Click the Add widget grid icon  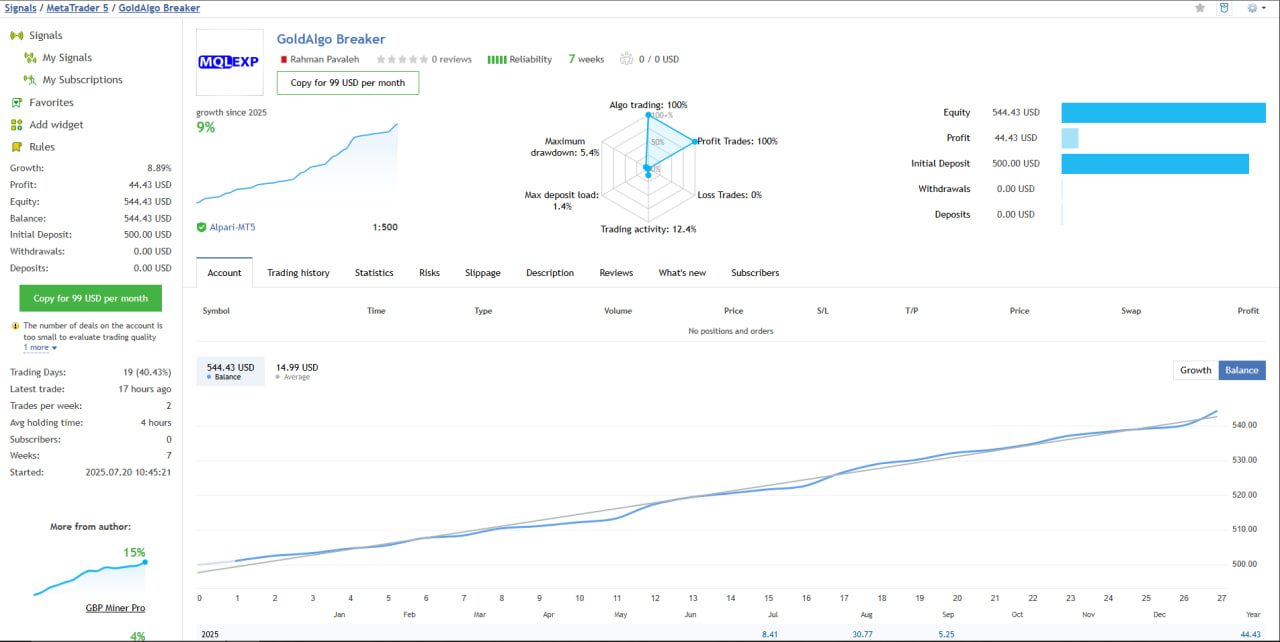click(17, 125)
